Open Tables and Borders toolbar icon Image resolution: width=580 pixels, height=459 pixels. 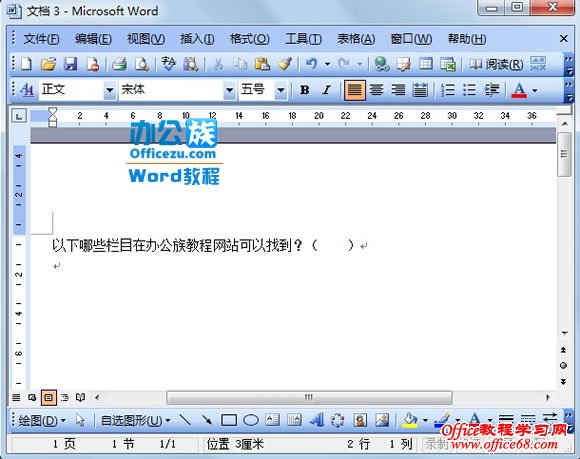coord(403,64)
